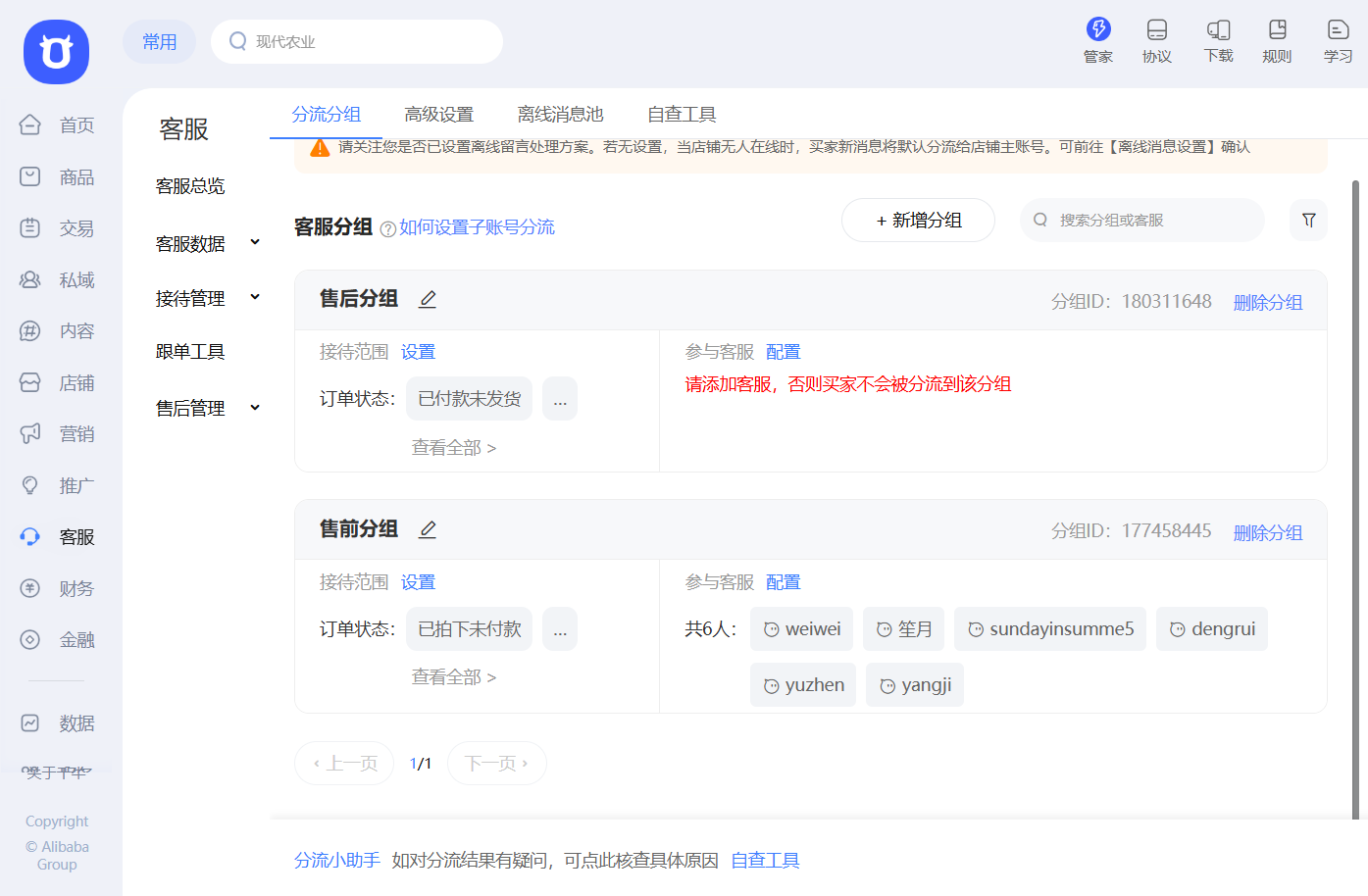The width and height of the screenshot is (1368, 896).
Task: Select the yangji agent chip
Action: [x=915, y=685]
